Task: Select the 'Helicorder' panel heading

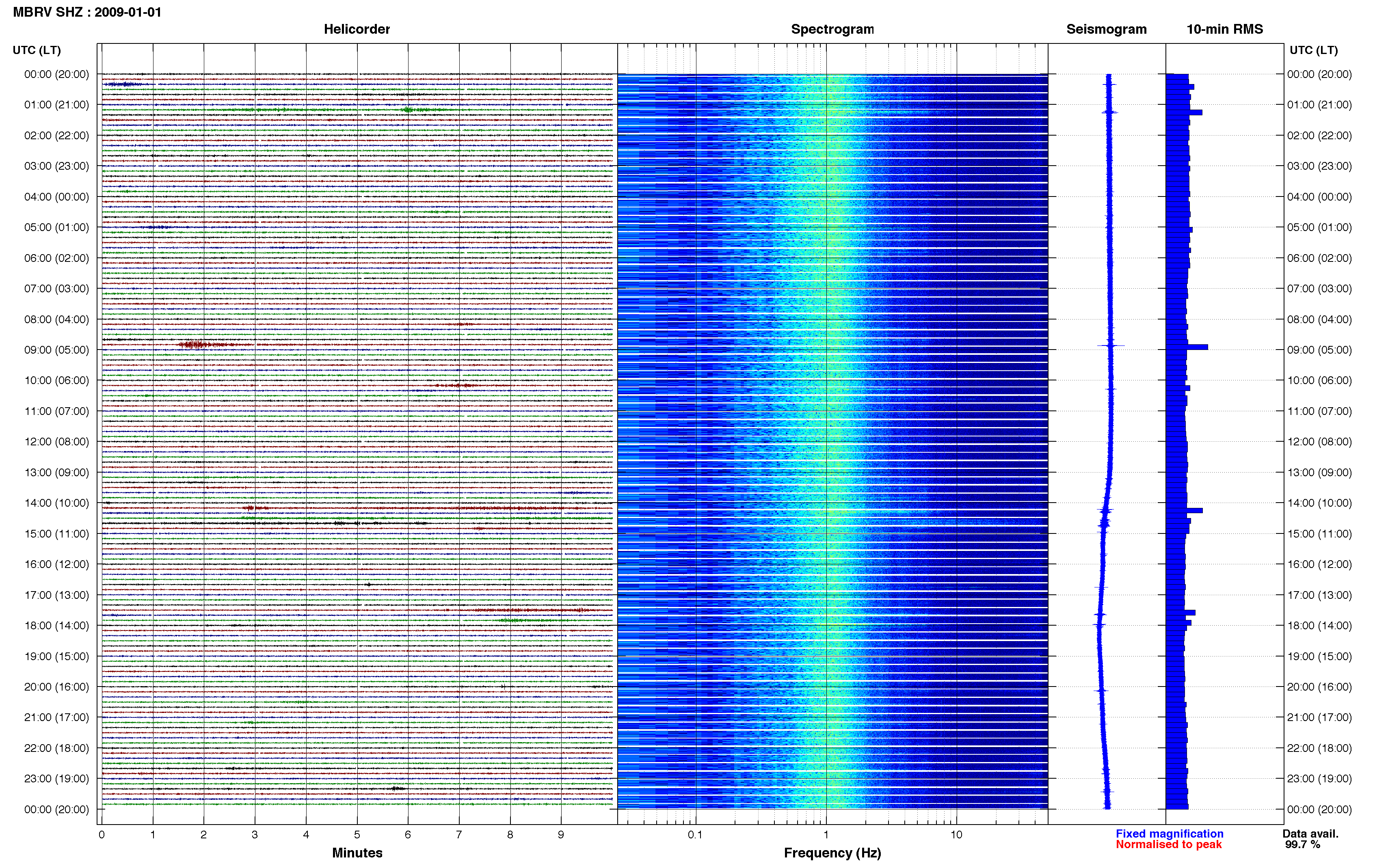Action: coord(357,29)
